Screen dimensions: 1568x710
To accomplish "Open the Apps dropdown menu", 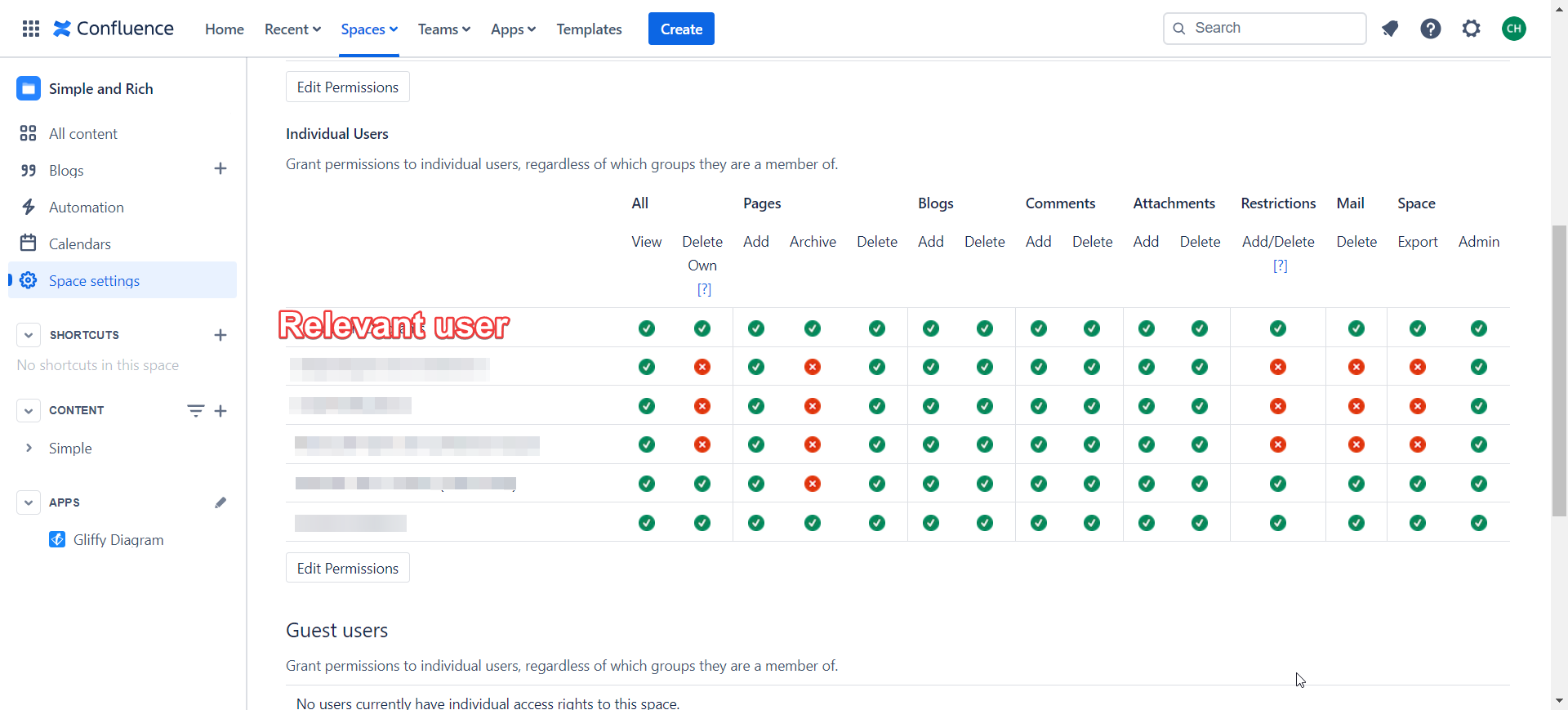I will pos(513,29).
